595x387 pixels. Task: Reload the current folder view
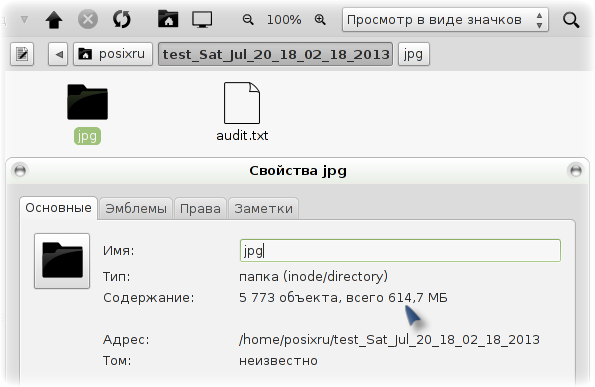coord(122,19)
